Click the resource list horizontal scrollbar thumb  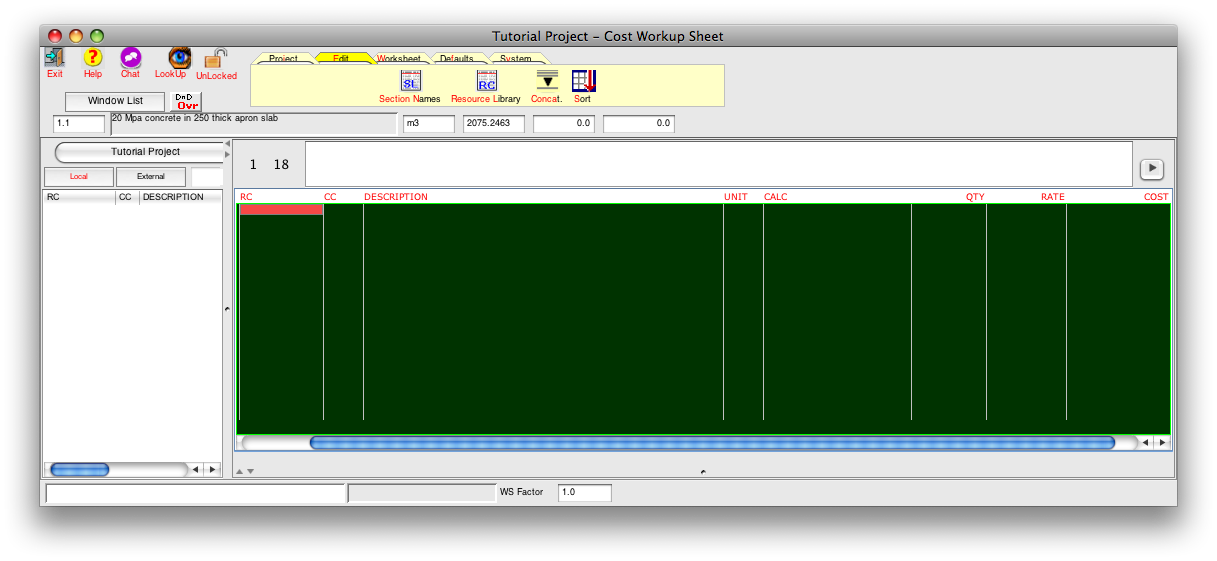(79, 469)
